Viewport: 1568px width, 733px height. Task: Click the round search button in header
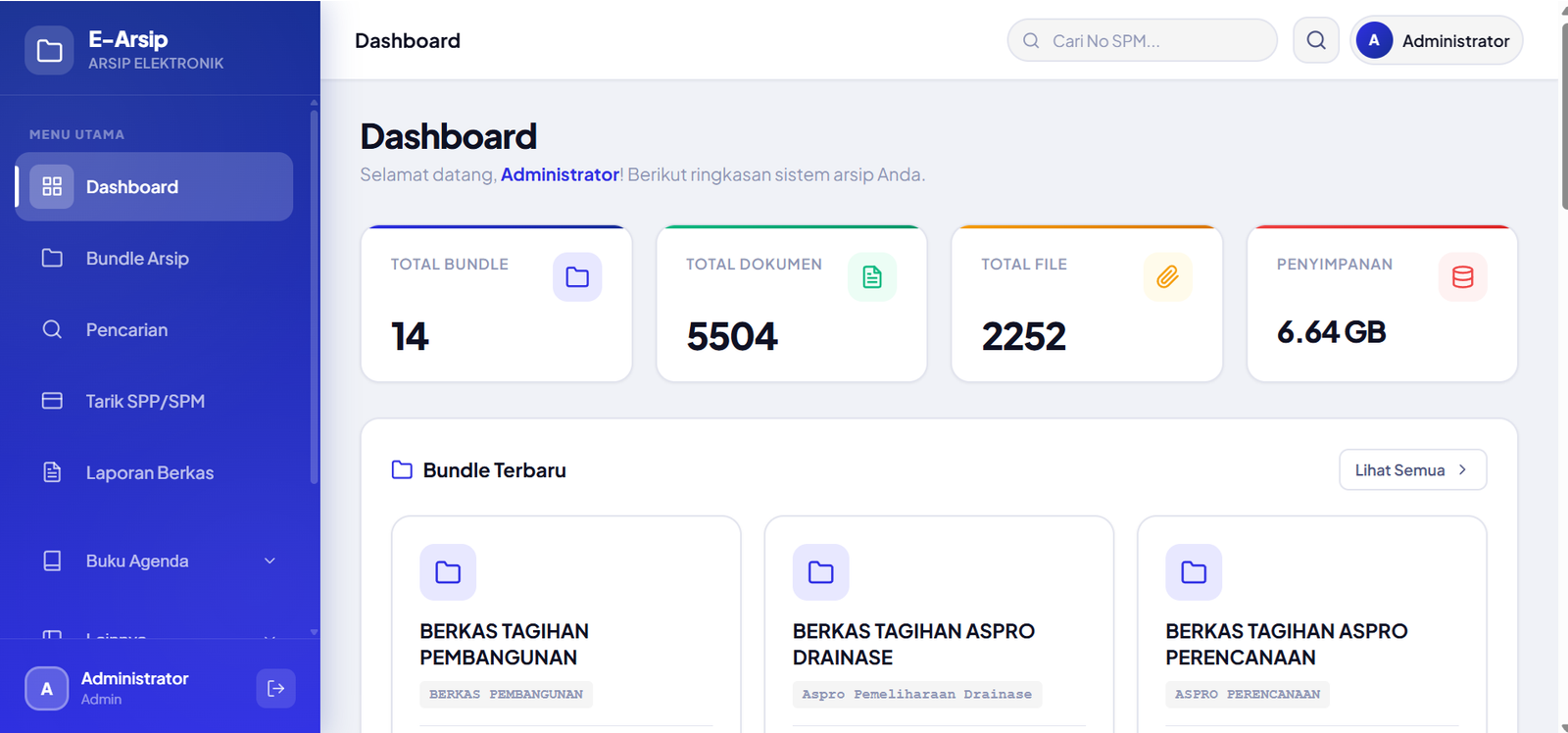coord(1316,40)
